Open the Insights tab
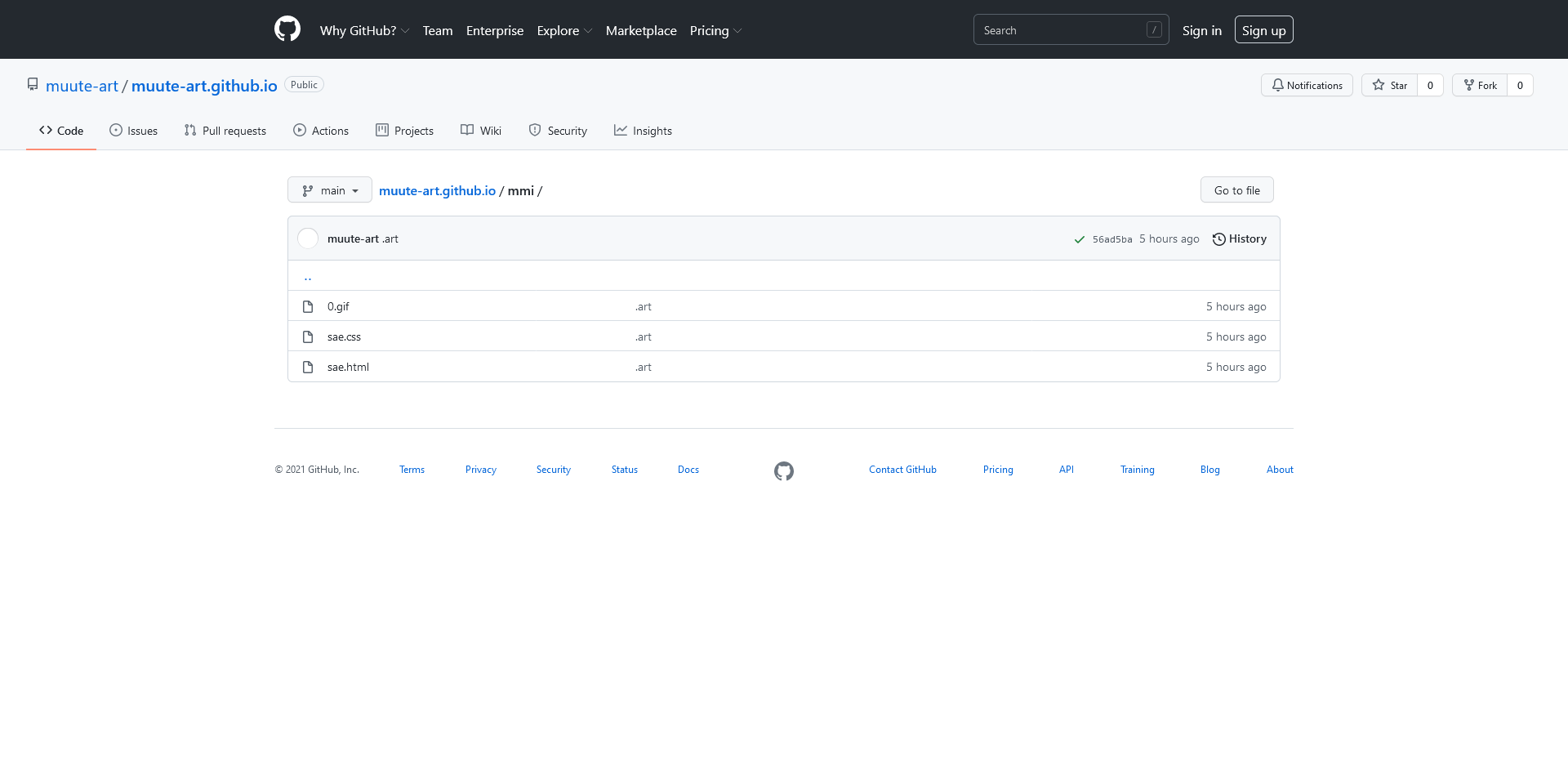This screenshot has height=780, width=1568. pos(644,131)
